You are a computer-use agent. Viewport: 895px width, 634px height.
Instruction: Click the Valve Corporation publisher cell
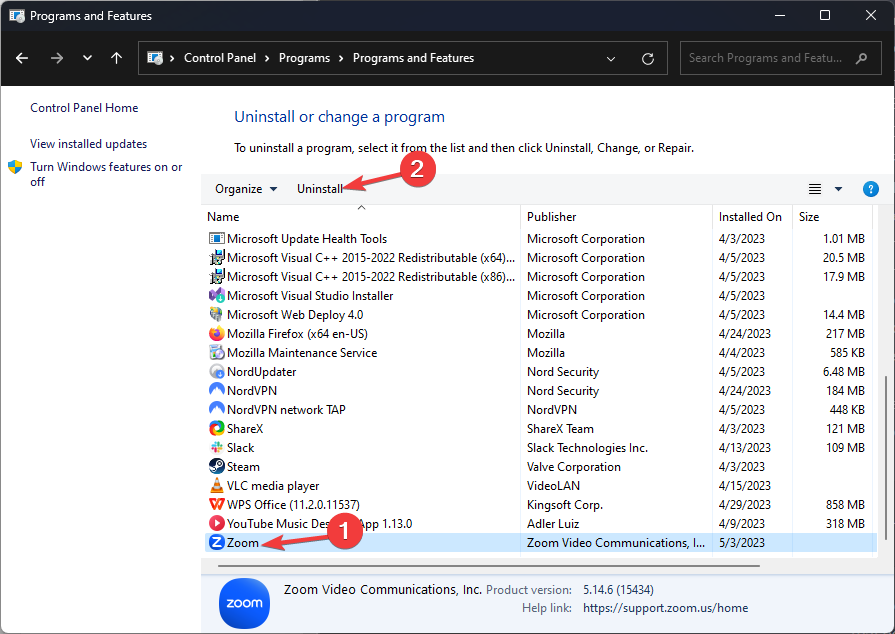(x=574, y=467)
